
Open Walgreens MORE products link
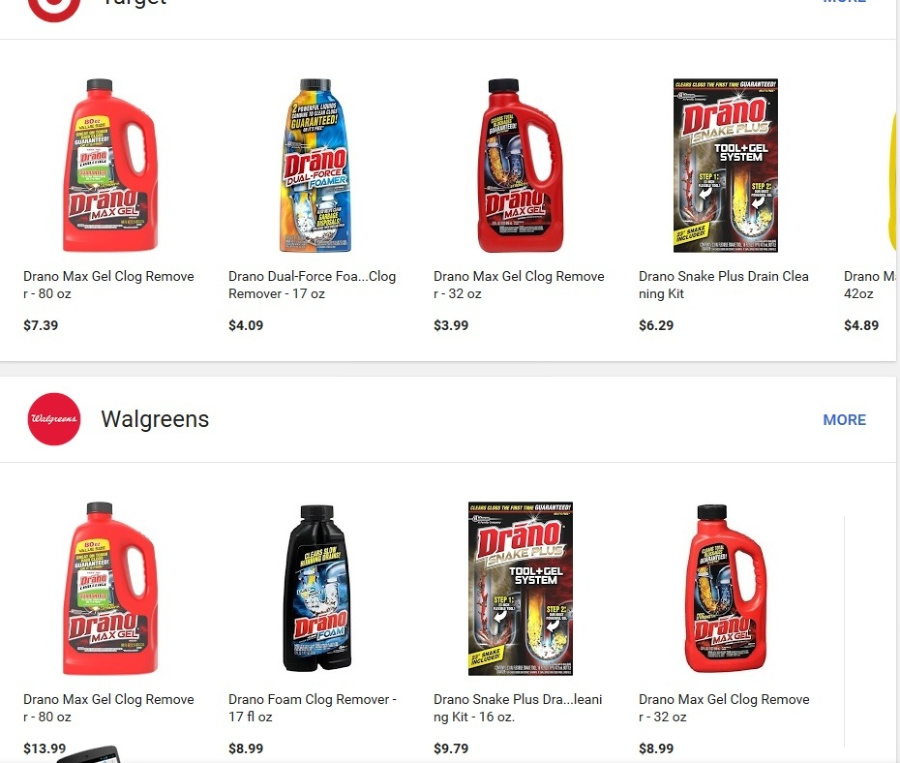click(844, 420)
